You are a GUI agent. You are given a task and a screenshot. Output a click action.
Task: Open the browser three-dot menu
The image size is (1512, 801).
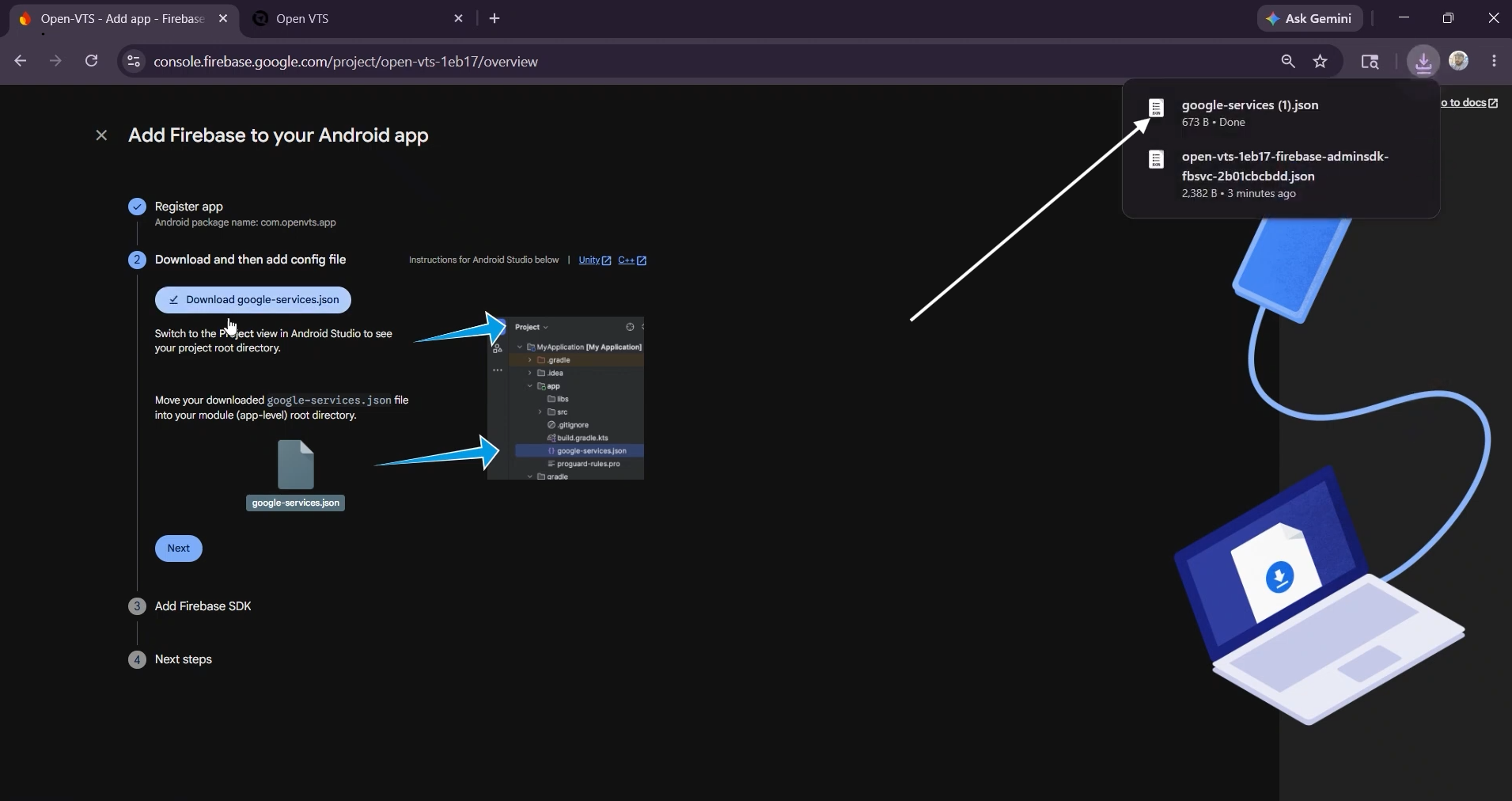[x=1495, y=62]
